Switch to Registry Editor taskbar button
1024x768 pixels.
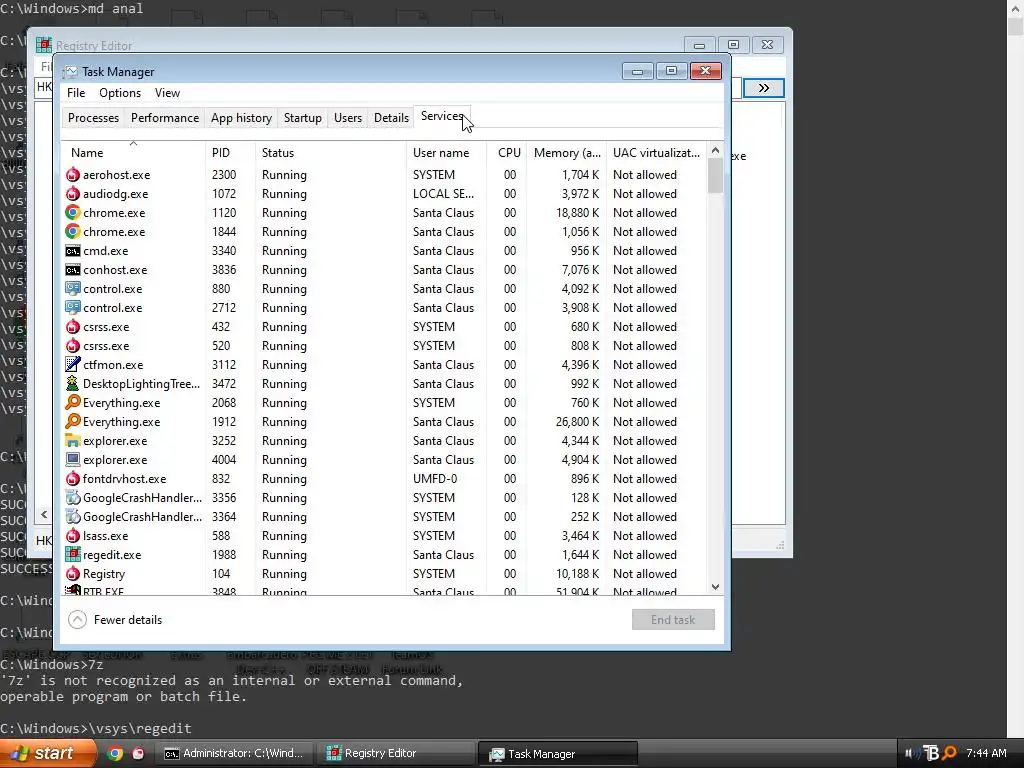pos(396,754)
